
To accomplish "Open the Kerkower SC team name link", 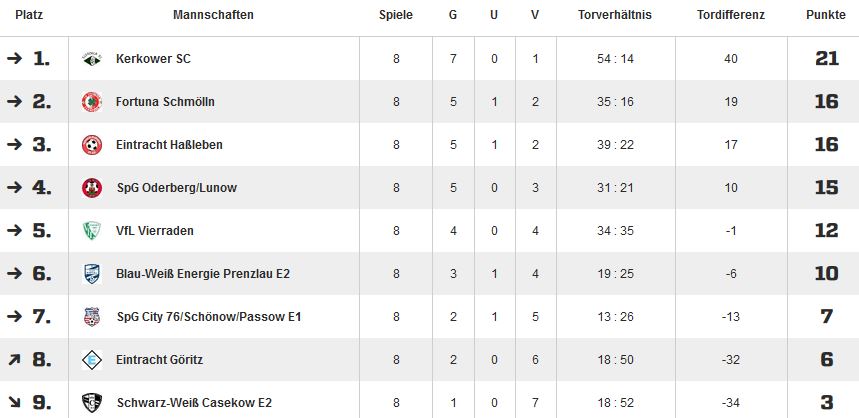I will pyautogui.click(x=153, y=59).
